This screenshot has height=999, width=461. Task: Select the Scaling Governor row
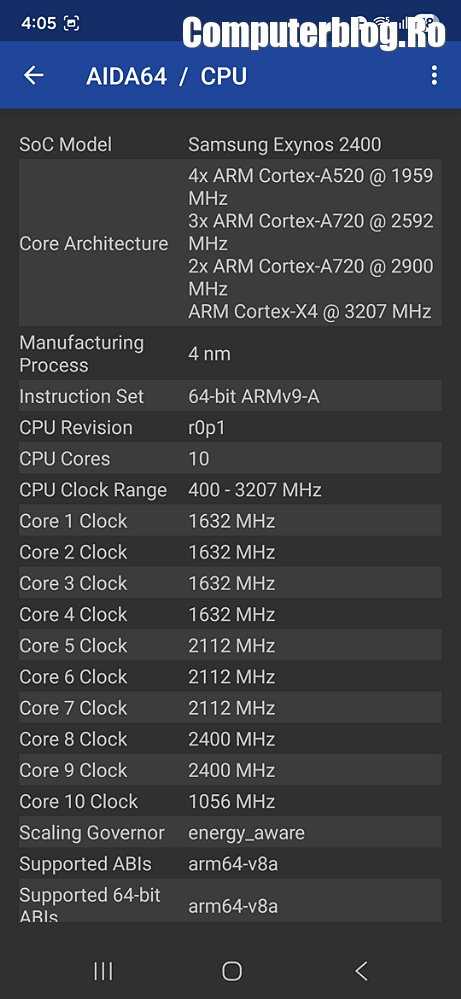[x=230, y=833]
